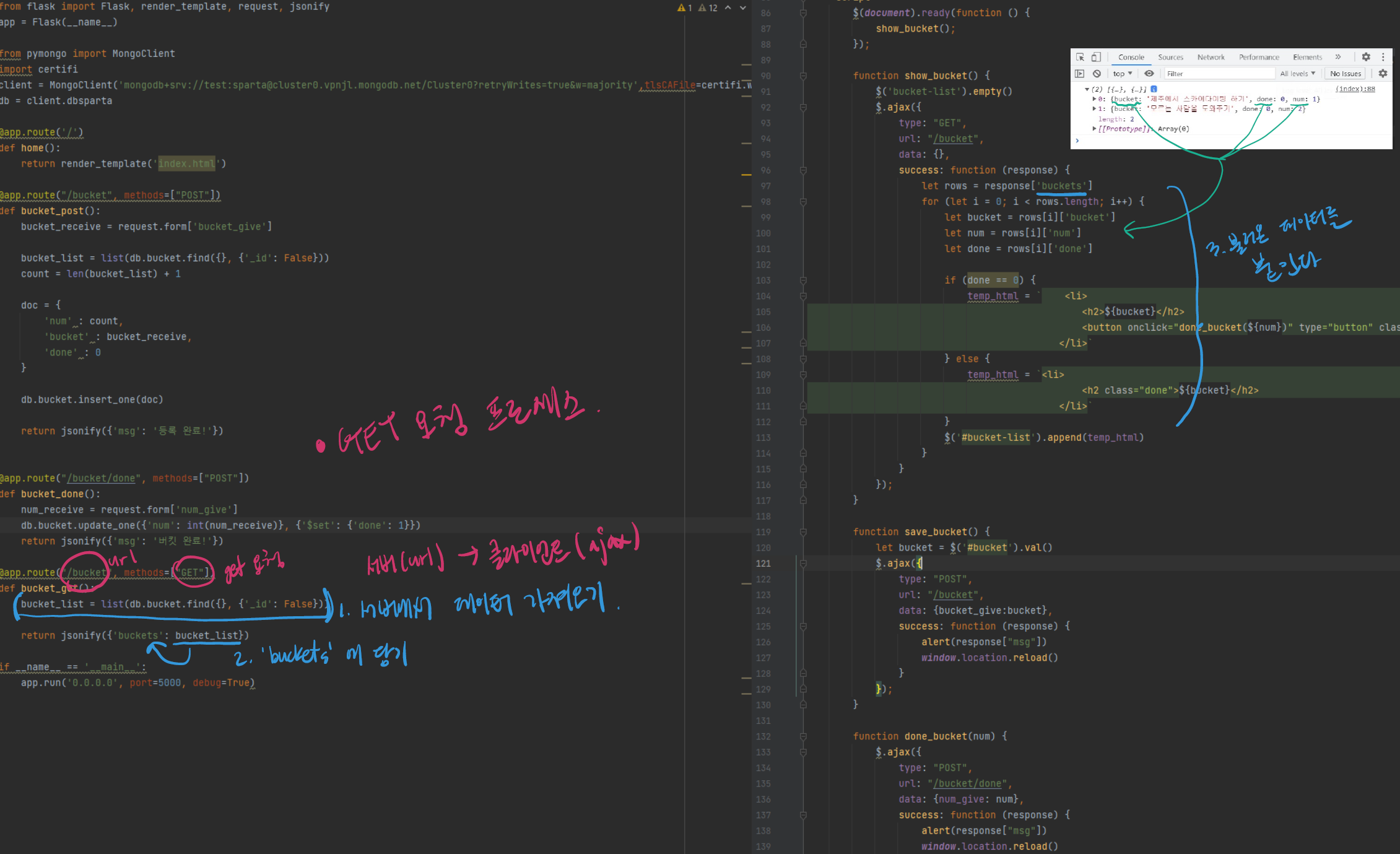Expand the [[Prototype]] Array entry
Viewport: 1400px width, 854px height.
1094,129
